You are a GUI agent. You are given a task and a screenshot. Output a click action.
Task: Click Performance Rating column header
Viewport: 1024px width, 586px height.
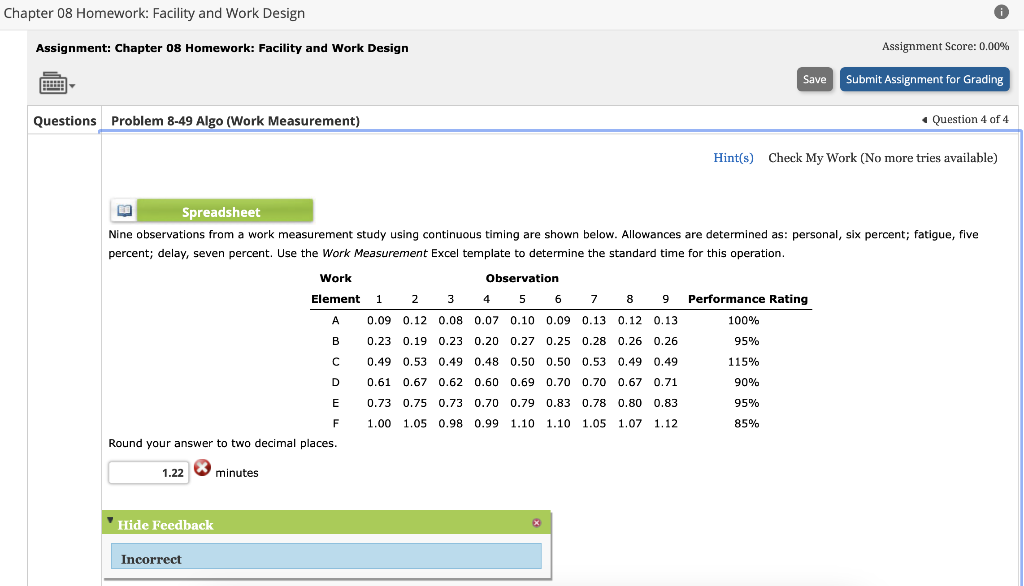click(x=748, y=299)
